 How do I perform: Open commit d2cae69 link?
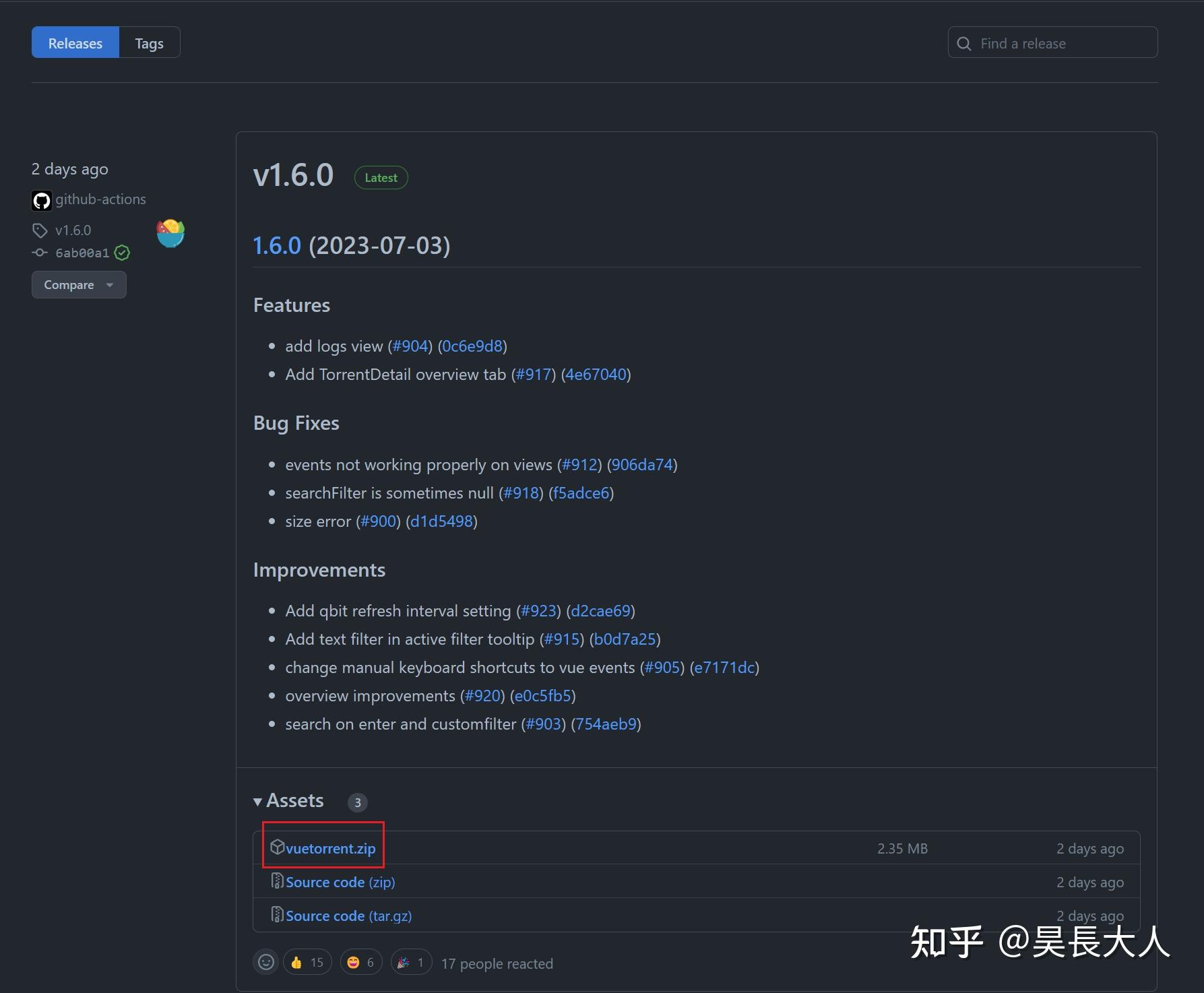[600, 611]
